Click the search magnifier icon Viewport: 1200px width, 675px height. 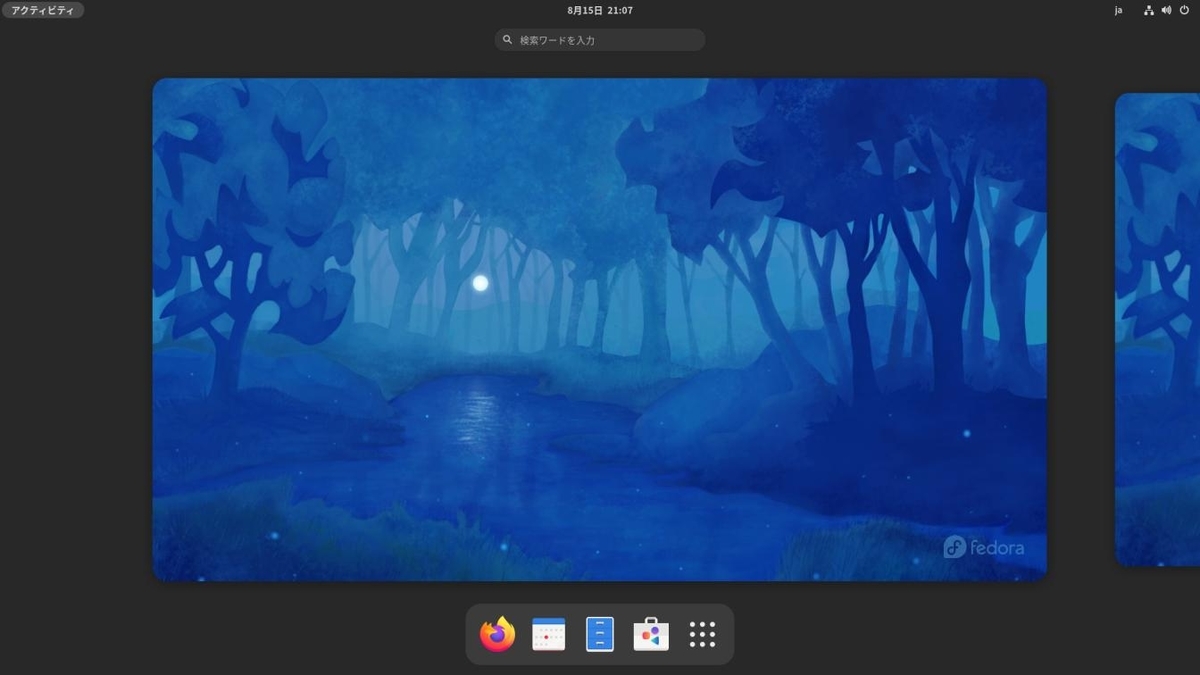(508, 40)
